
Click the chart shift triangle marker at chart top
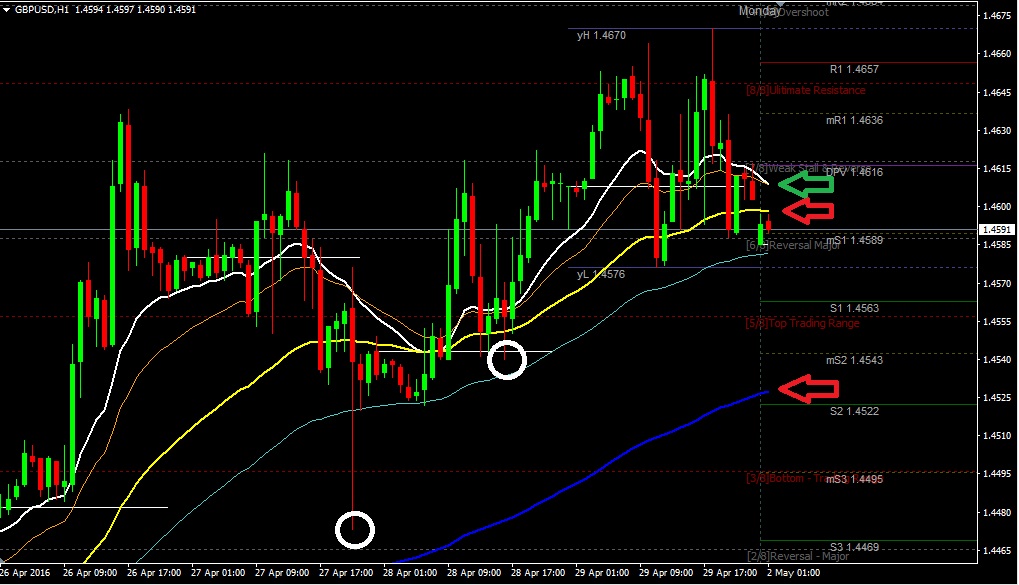[x=781, y=4]
